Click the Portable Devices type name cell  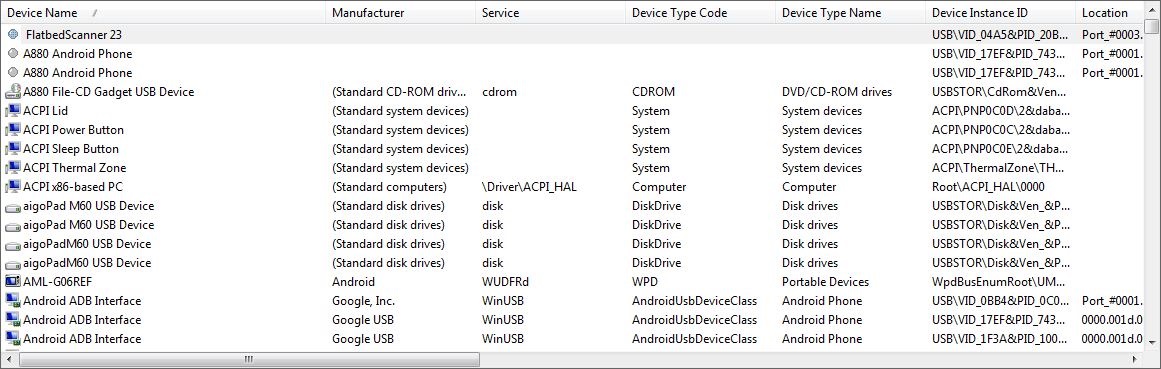pos(826,282)
